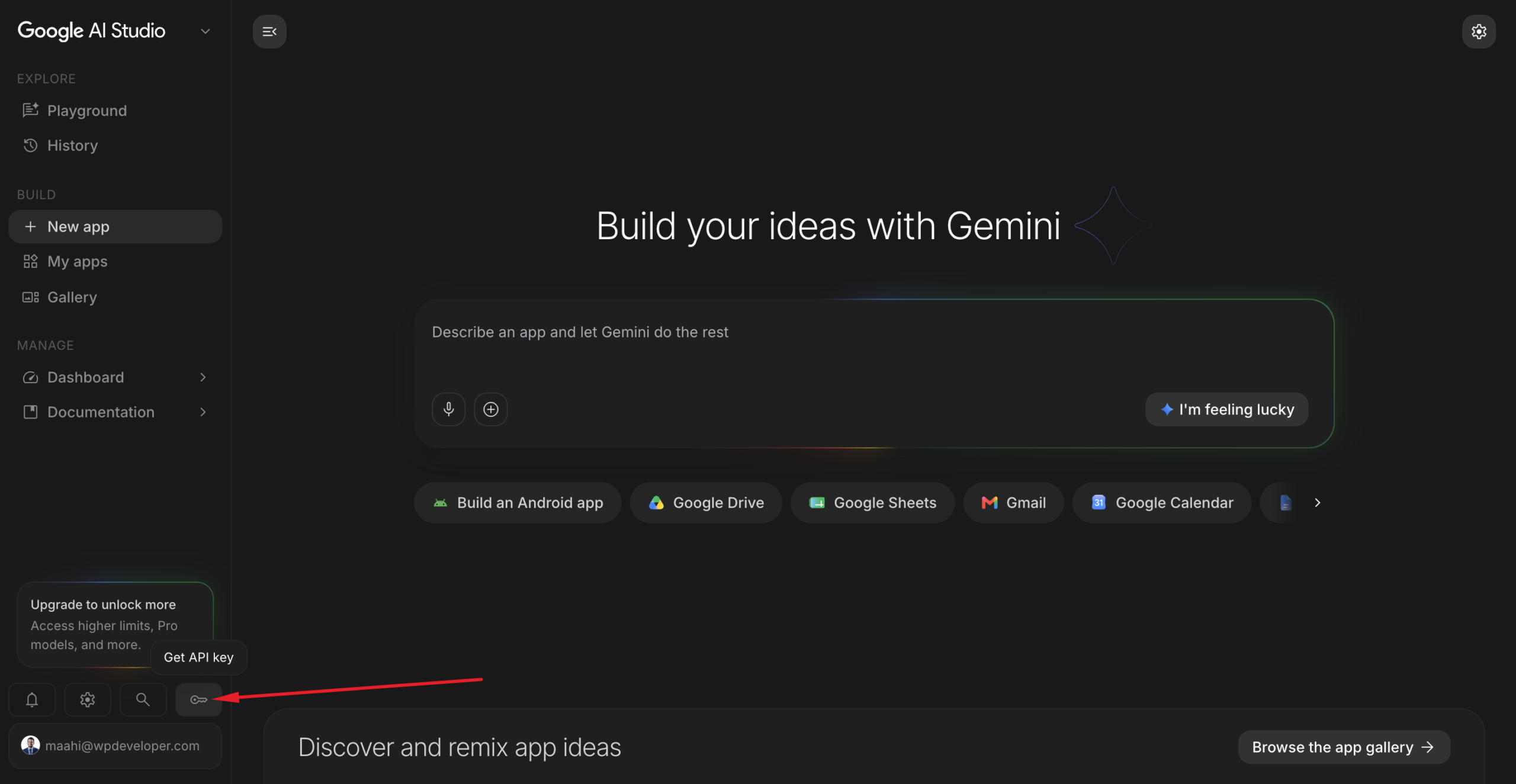The height and width of the screenshot is (784, 1516).
Task: Open settings gear at top right
Action: [x=1479, y=31]
